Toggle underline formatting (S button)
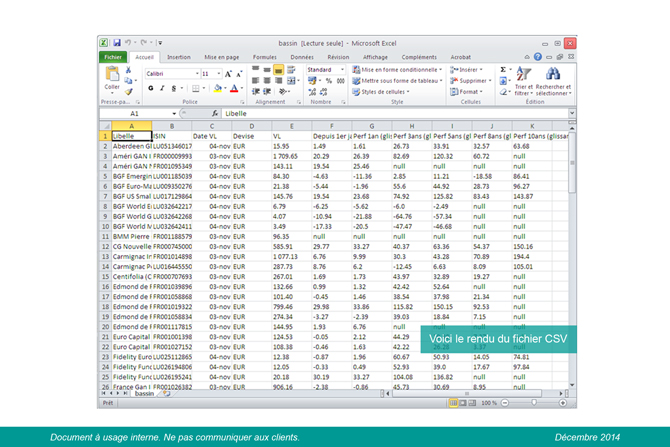670x447 pixels. [x=174, y=88]
